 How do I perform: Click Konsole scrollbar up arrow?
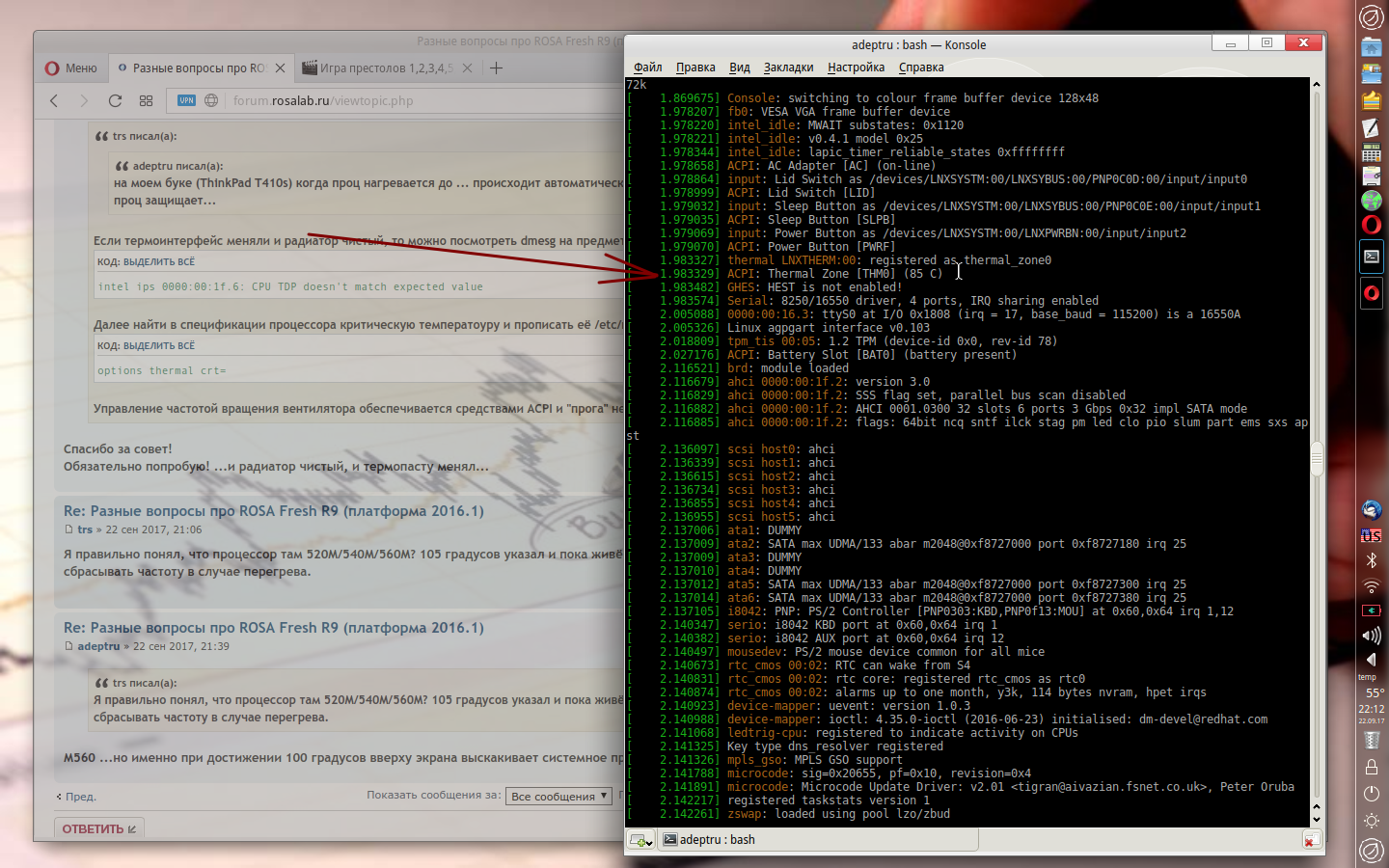pos(1317,85)
